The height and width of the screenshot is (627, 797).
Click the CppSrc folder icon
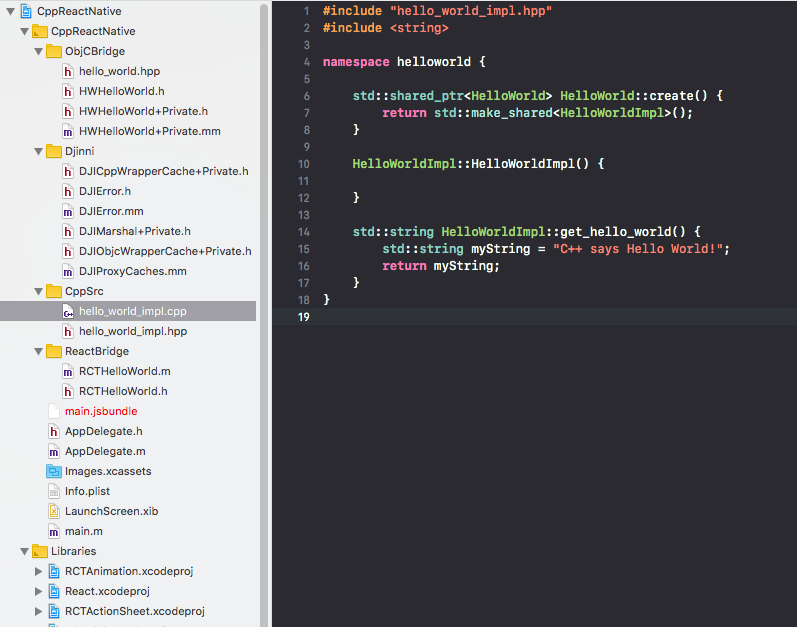tap(54, 292)
